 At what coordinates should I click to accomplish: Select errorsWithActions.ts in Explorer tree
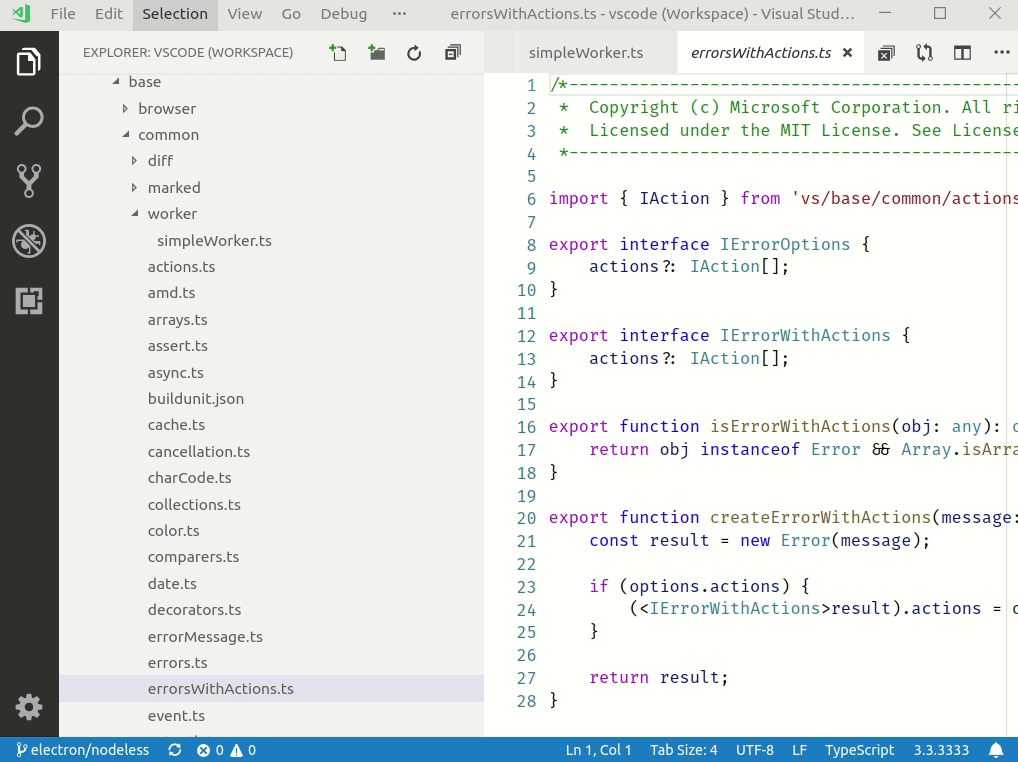271,689
